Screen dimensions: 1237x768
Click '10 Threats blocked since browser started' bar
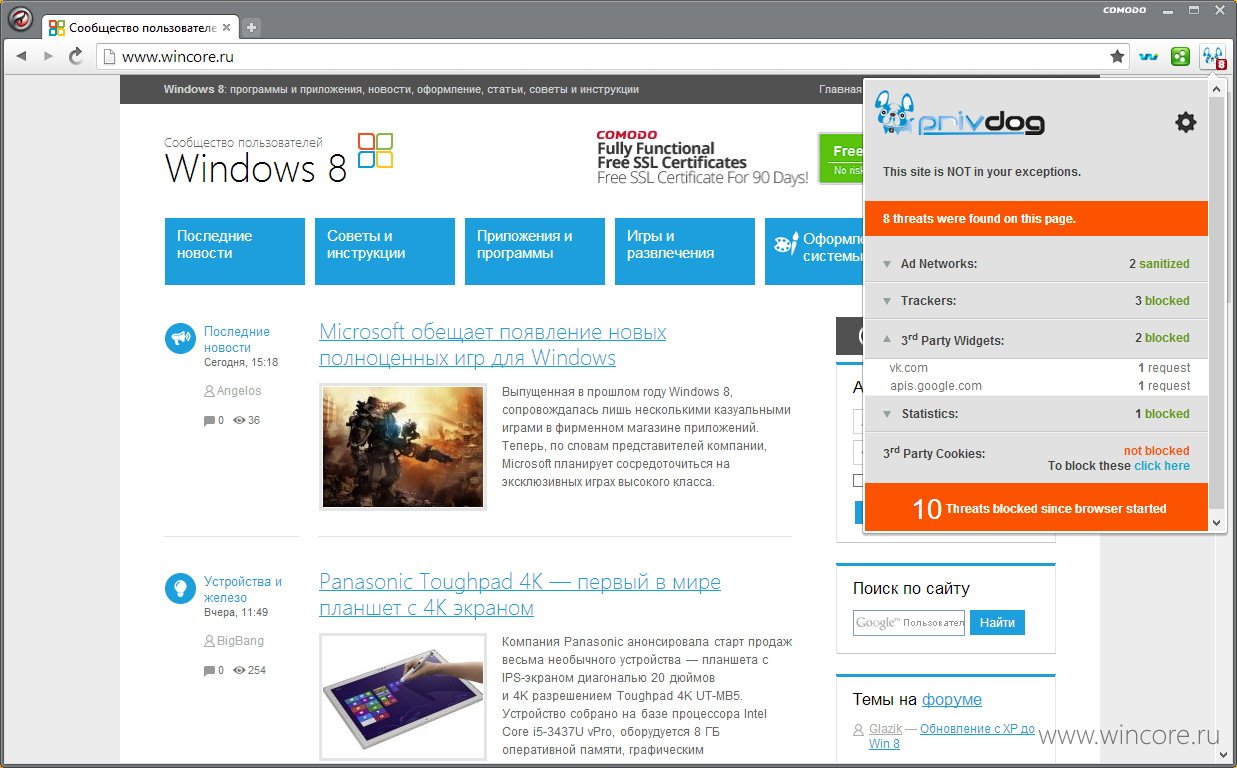tap(1035, 508)
